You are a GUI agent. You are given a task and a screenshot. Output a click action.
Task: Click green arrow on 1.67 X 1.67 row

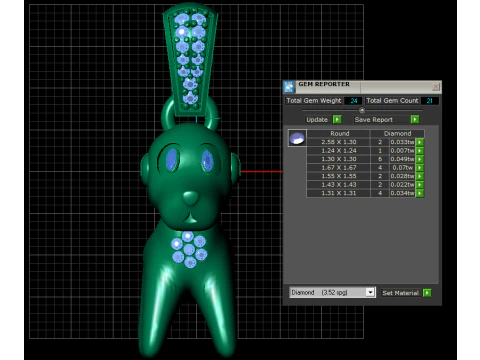[420, 168]
